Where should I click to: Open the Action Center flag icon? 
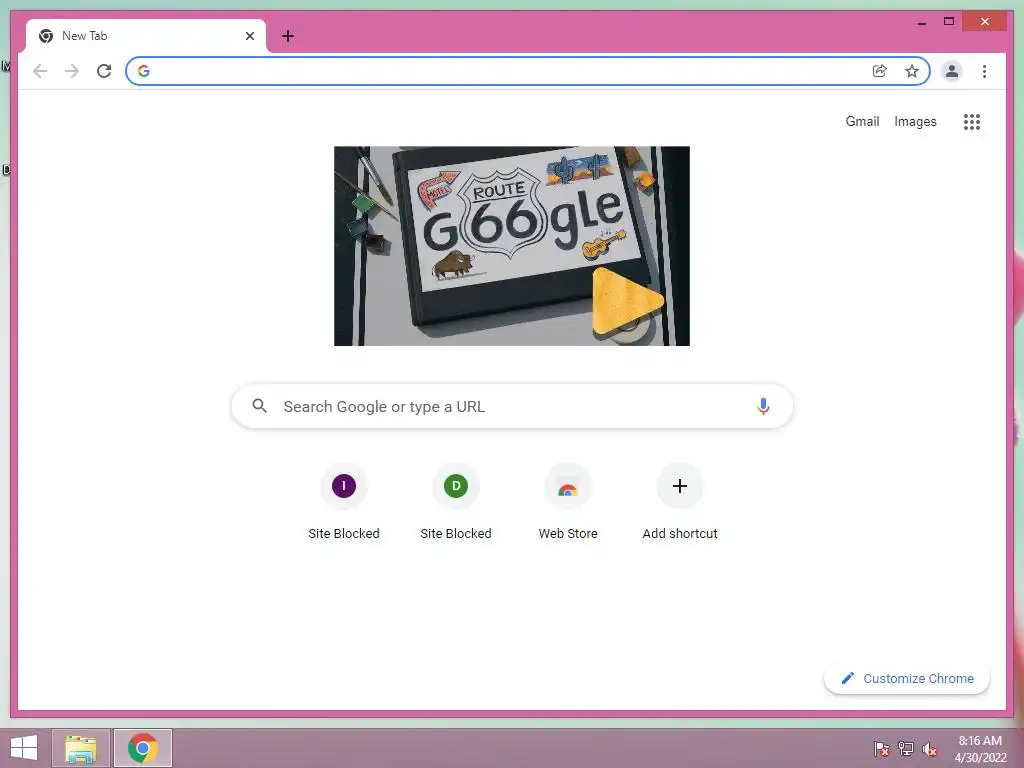coord(881,748)
